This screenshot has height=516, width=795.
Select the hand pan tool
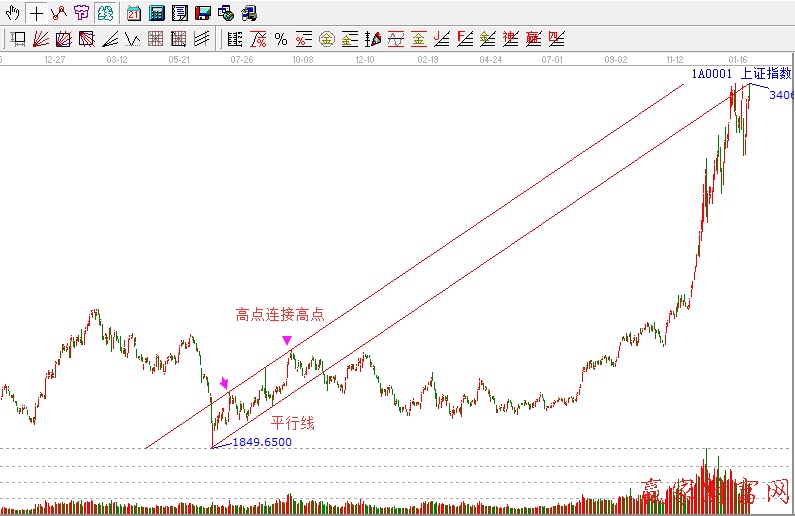point(12,13)
